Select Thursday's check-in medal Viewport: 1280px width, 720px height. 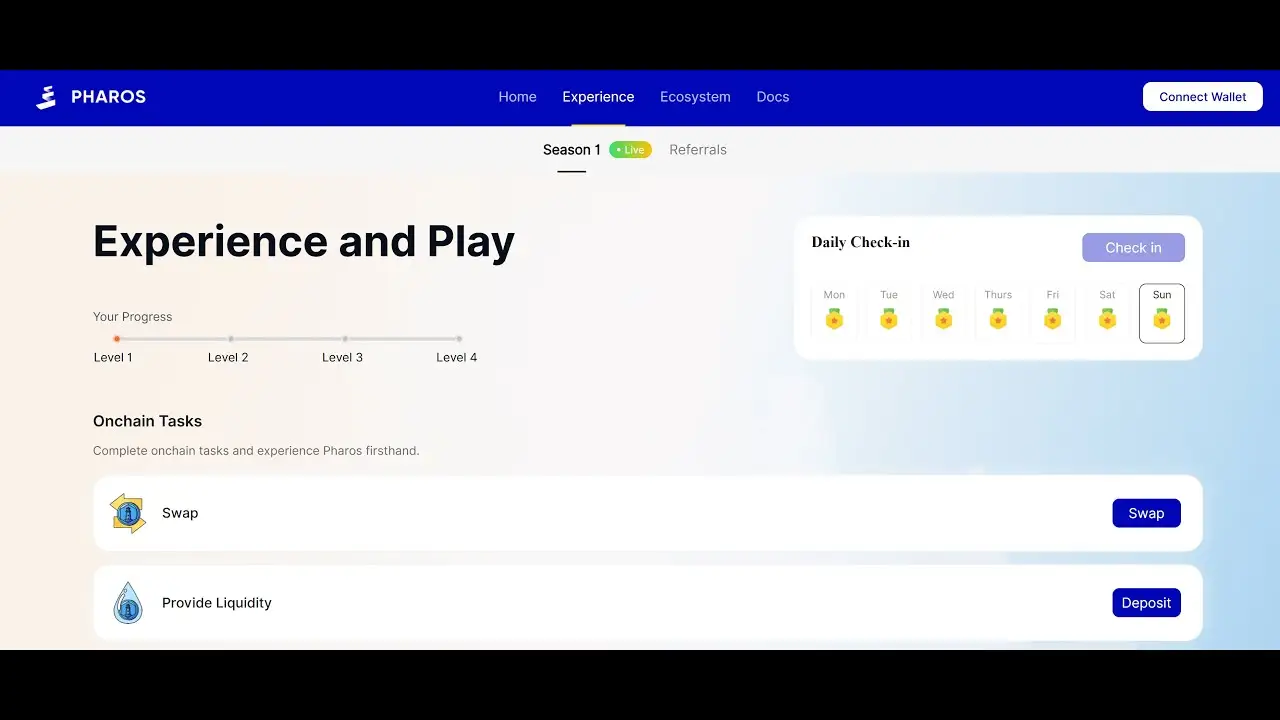[998, 319]
